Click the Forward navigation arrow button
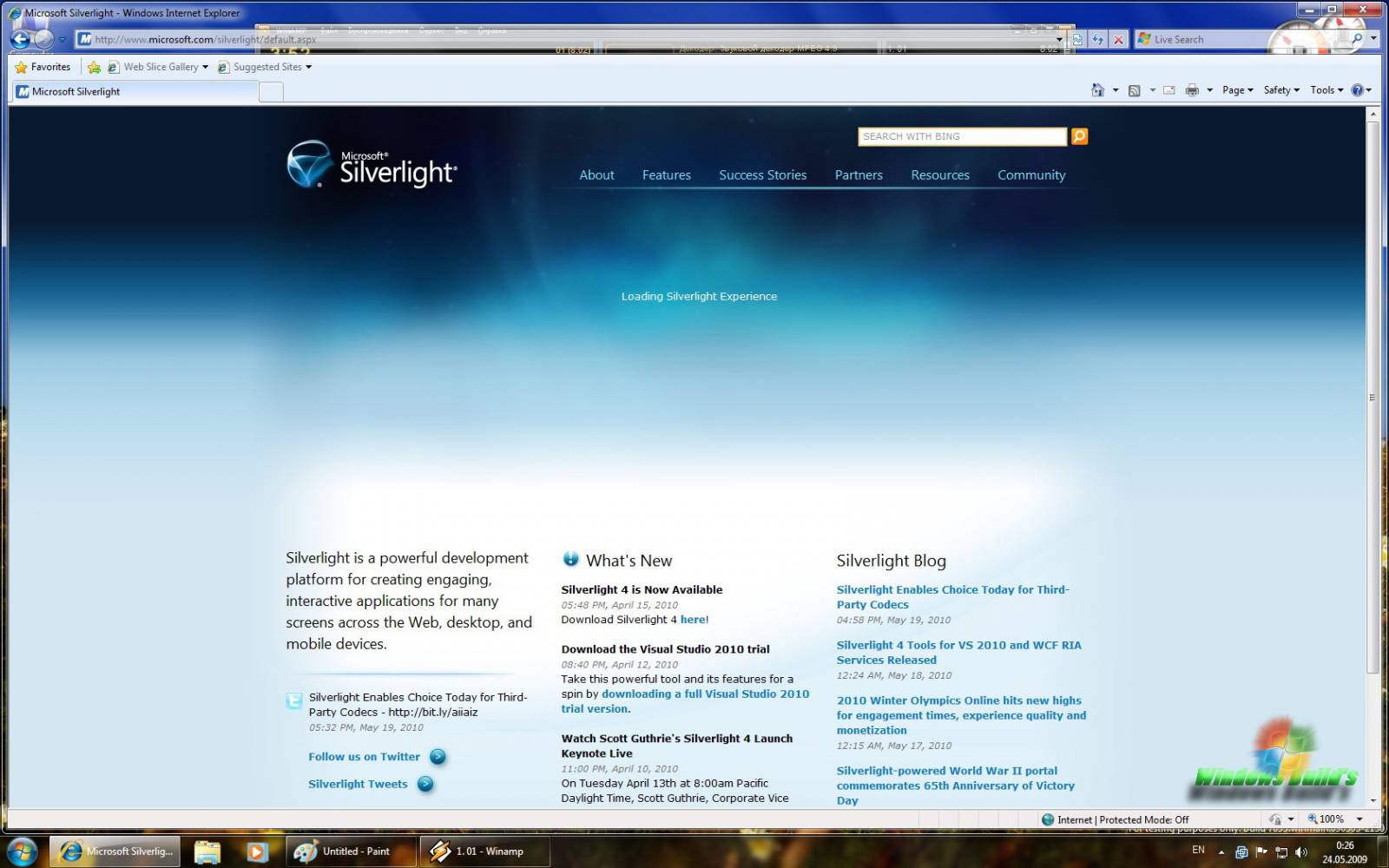Screen dimensions: 1389x868 (43, 39)
